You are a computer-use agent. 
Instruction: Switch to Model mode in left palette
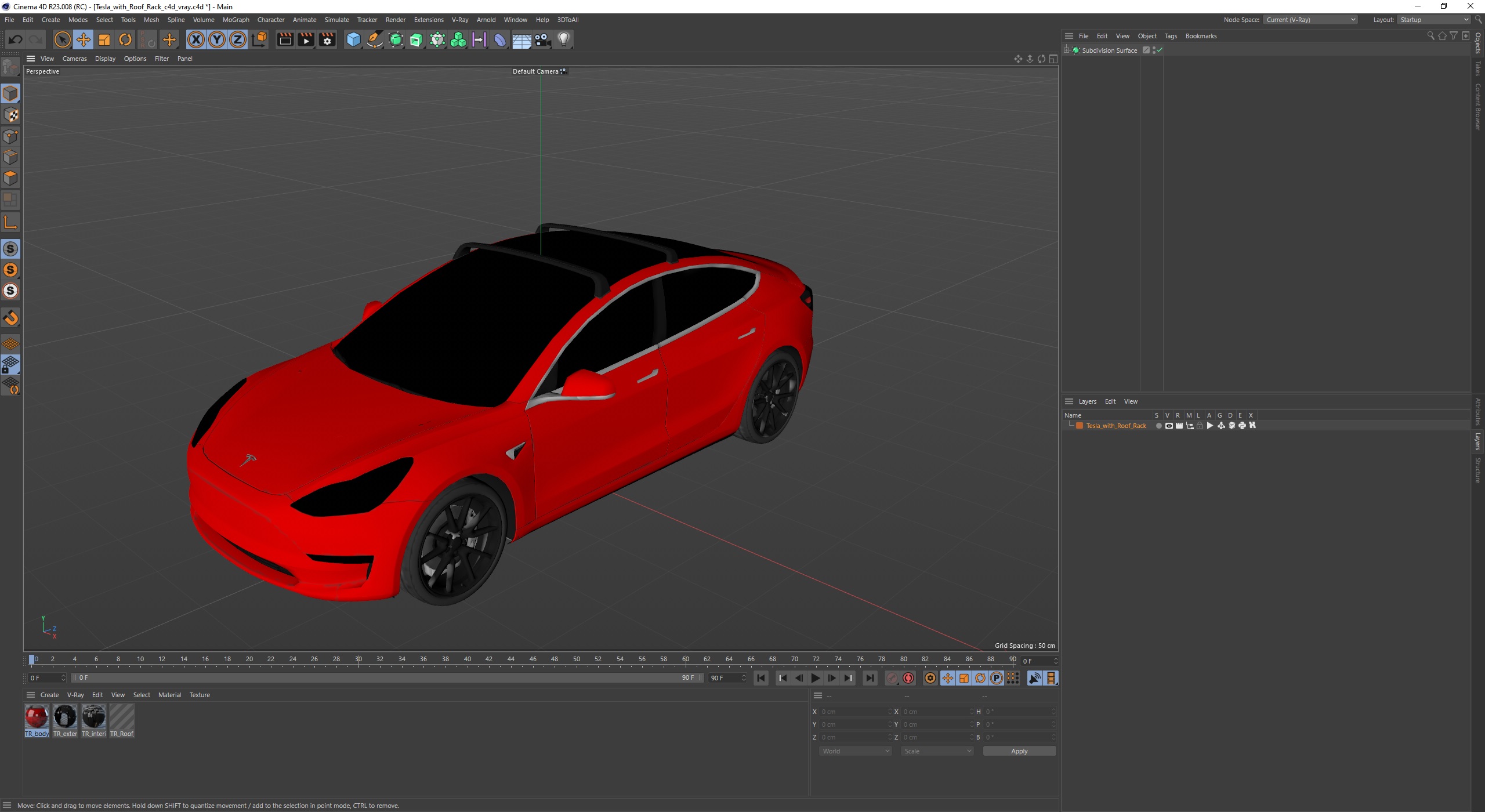pyautogui.click(x=10, y=93)
